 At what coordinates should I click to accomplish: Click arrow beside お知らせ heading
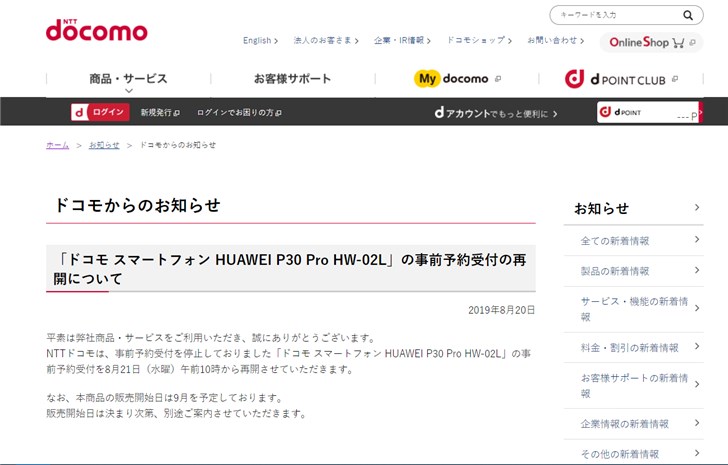point(696,207)
